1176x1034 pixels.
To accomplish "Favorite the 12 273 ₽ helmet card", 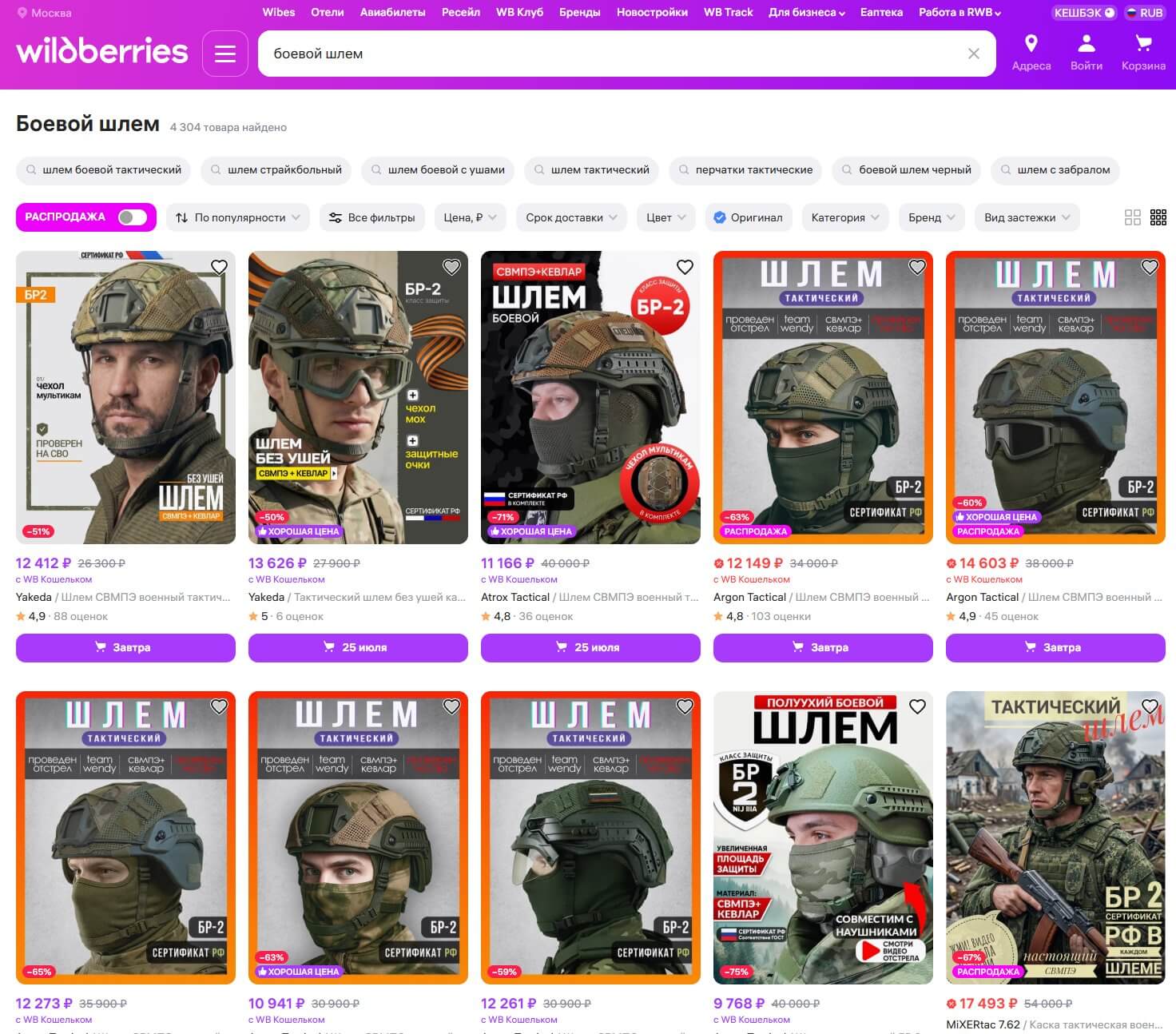I will [x=219, y=706].
